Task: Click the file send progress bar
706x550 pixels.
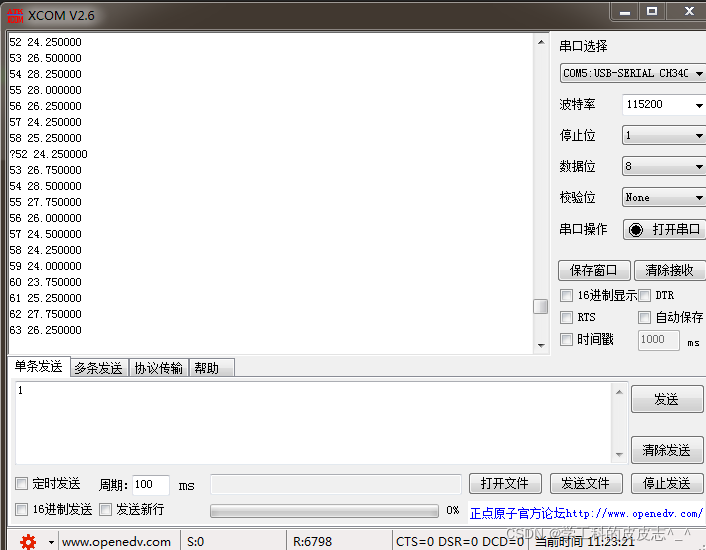Action: pos(324,511)
